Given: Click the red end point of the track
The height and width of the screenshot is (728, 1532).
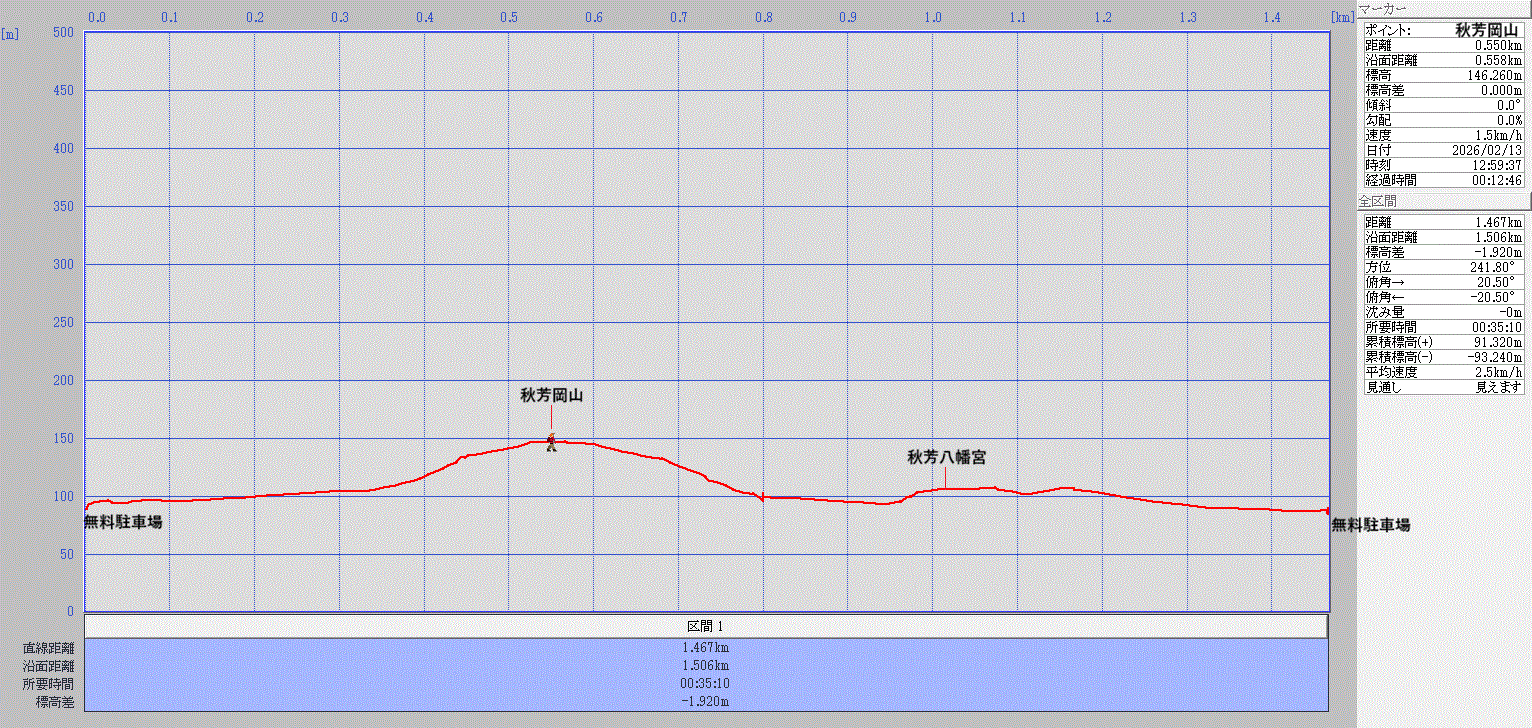Looking at the screenshot, I should tap(1328, 511).
